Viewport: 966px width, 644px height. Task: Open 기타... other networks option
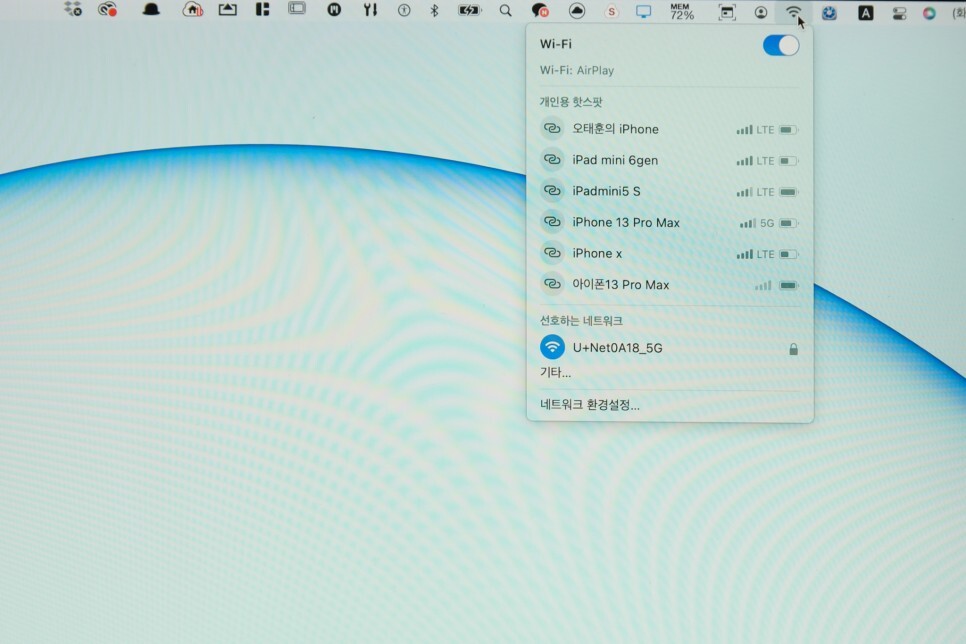(555, 372)
